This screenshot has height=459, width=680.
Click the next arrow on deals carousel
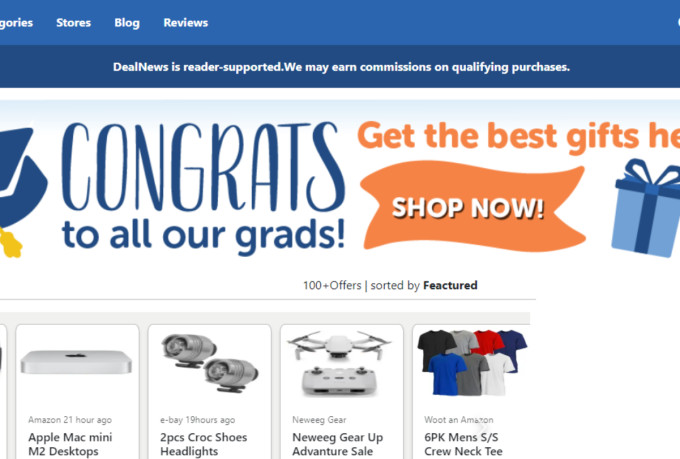click(x=481, y=427)
